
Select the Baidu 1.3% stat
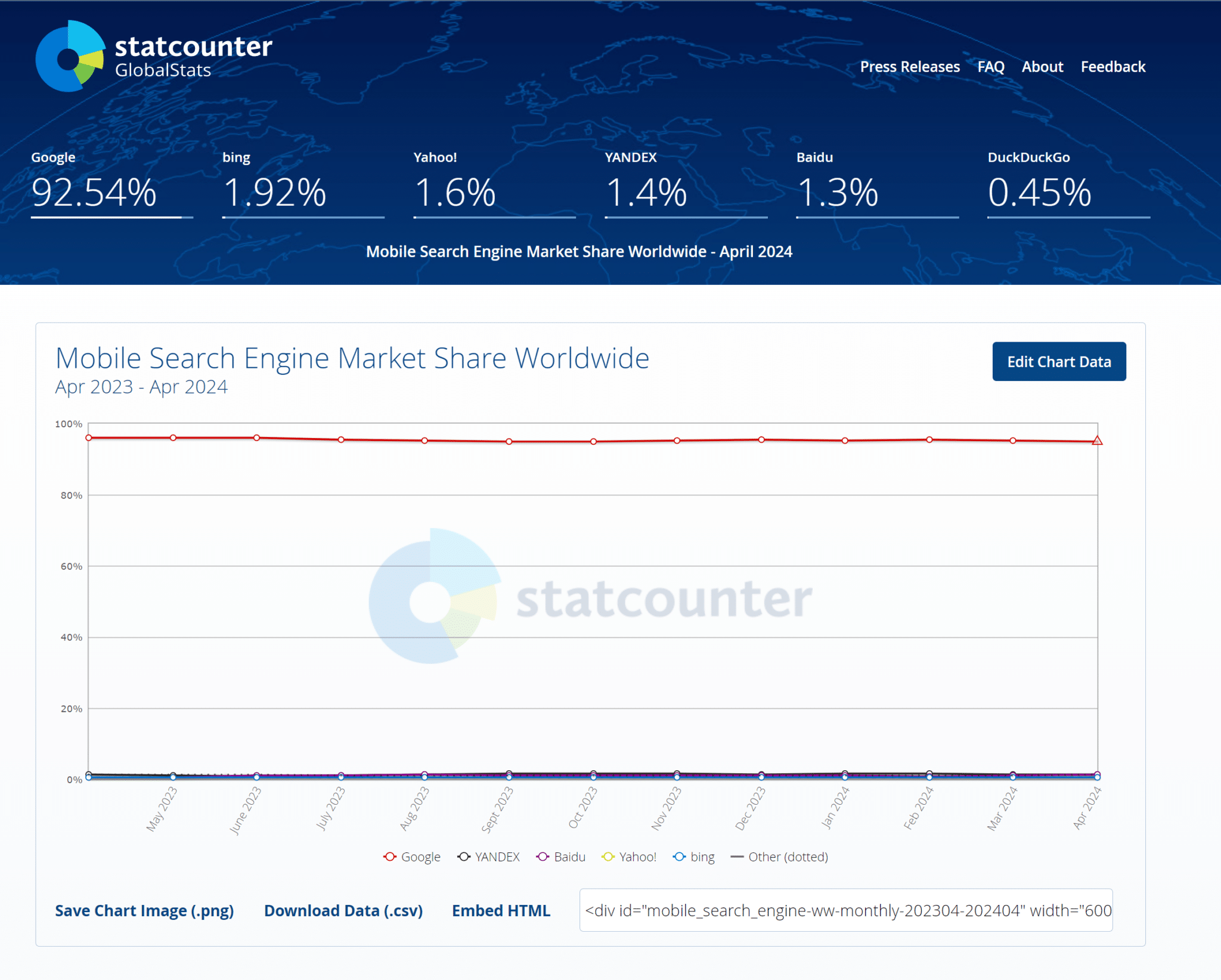click(x=877, y=184)
